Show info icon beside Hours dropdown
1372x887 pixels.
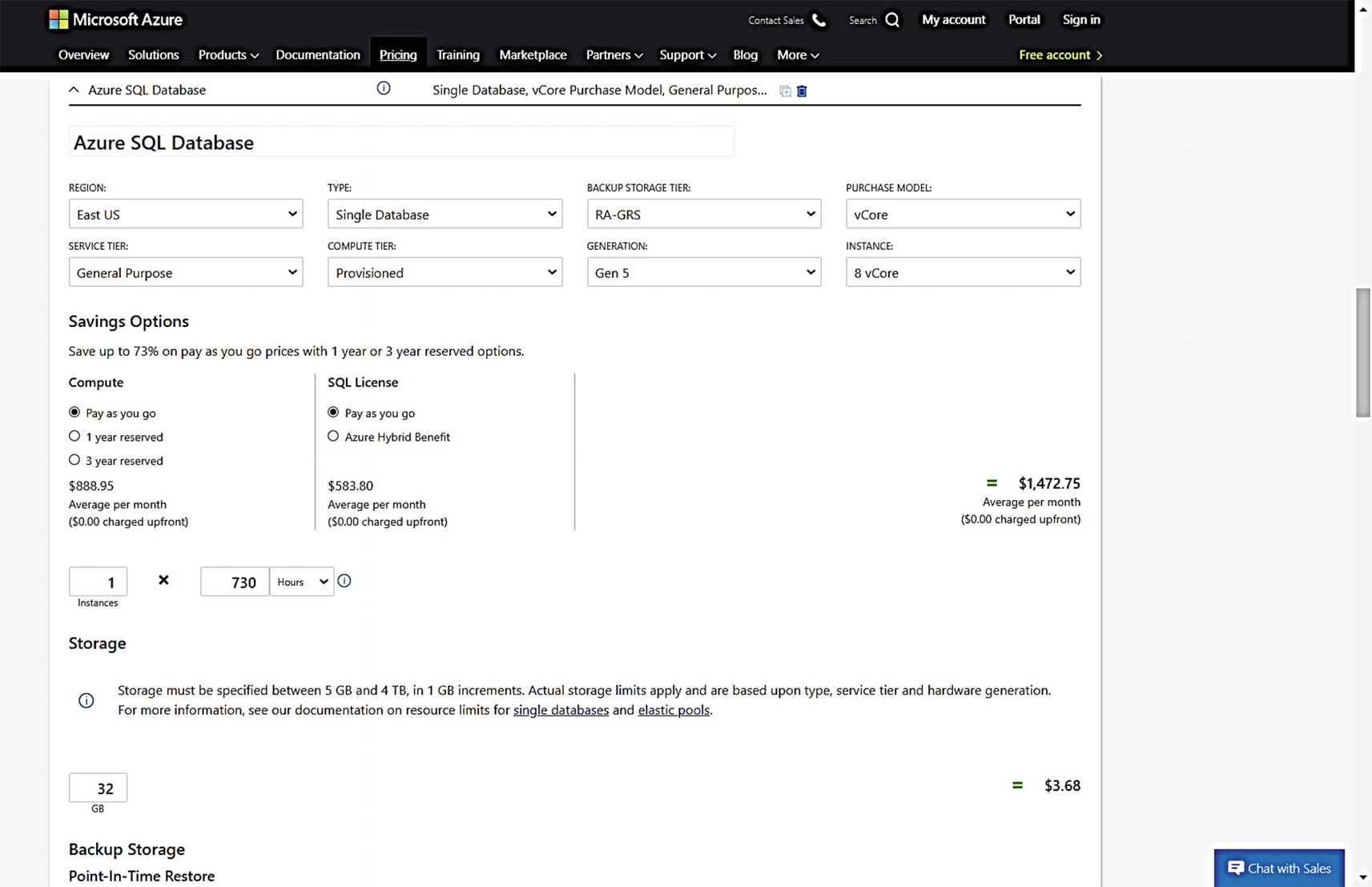(x=344, y=581)
